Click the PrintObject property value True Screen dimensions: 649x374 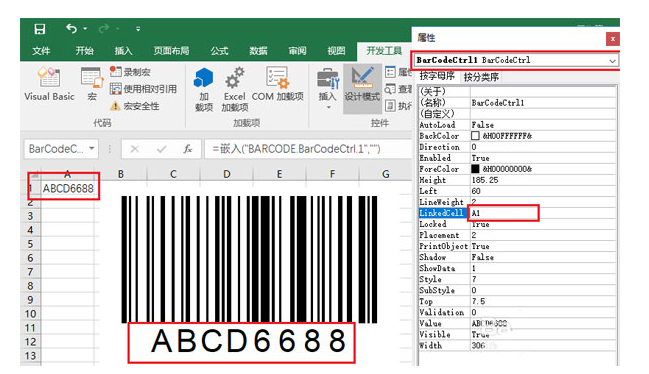click(543, 246)
